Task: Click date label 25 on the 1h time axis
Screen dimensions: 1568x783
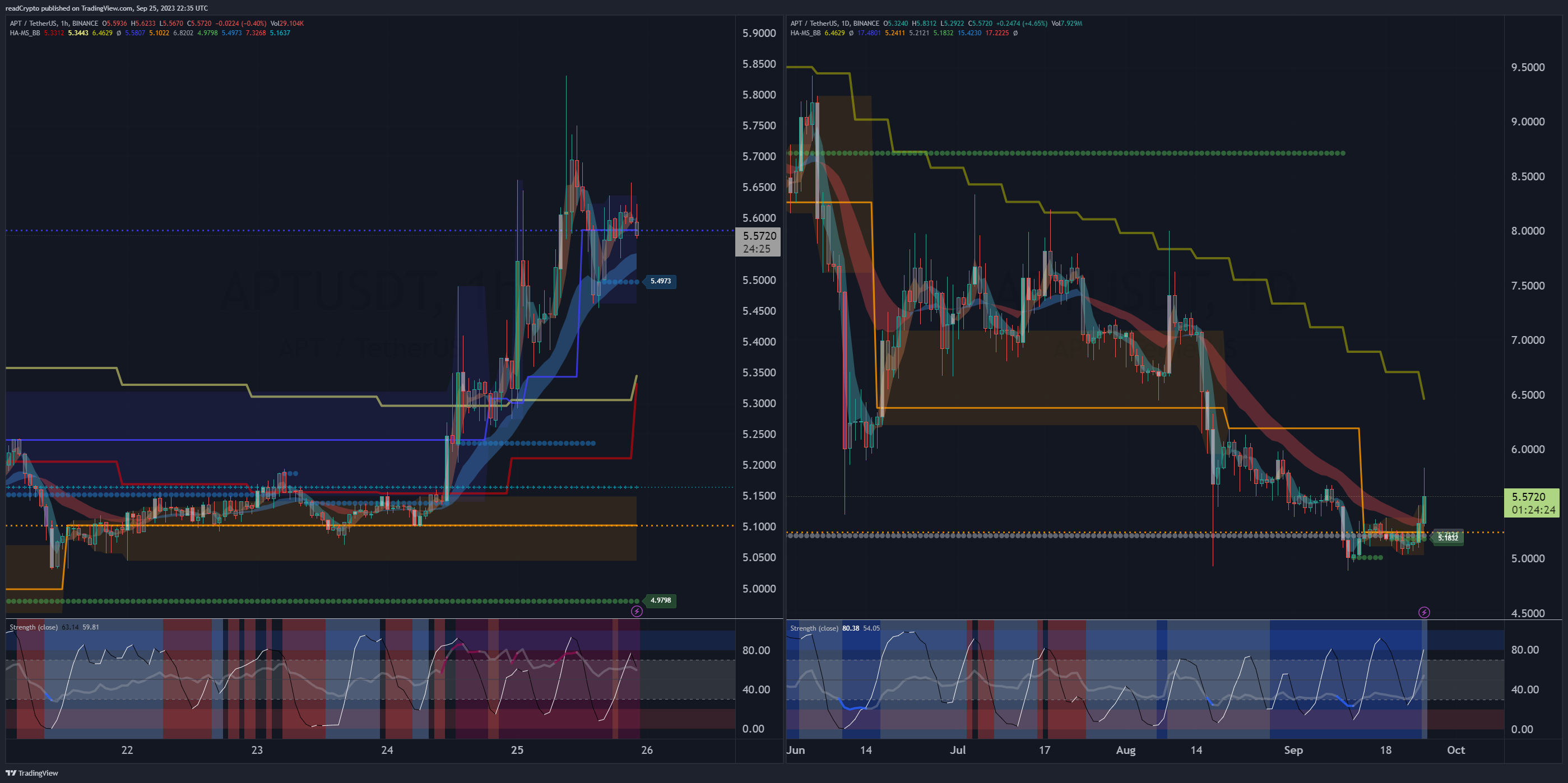Action: (517, 749)
